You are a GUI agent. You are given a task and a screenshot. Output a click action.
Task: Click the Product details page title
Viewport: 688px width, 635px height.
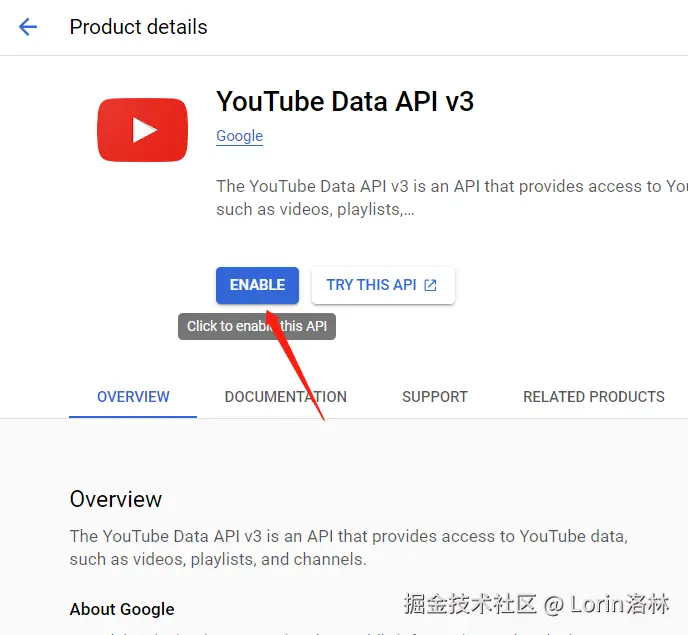[138, 27]
